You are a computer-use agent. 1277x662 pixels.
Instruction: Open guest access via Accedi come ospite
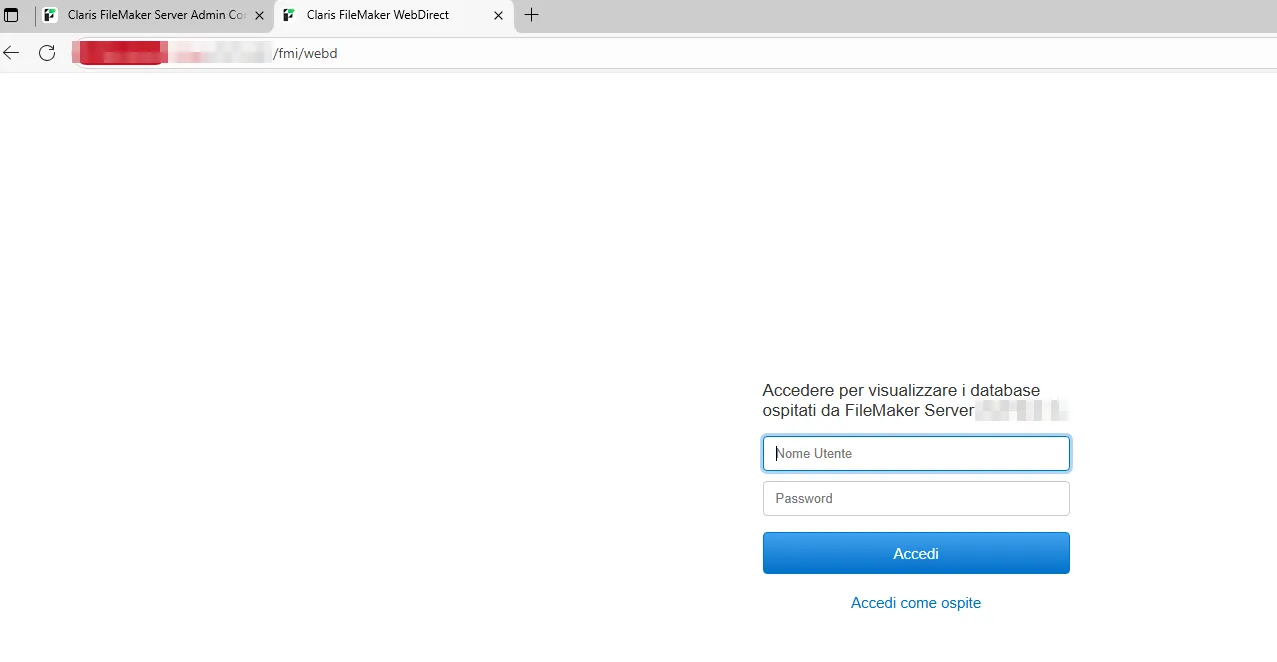(916, 602)
